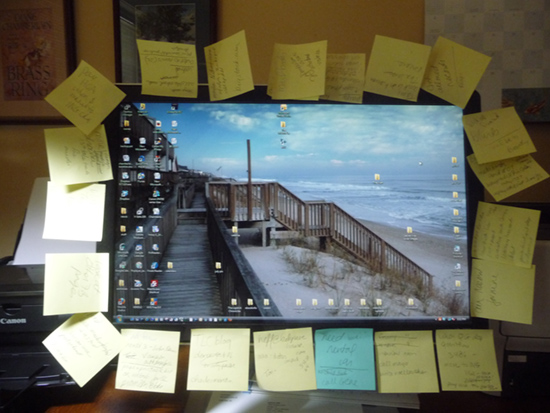This screenshot has height=413, width=550.
Task: Select the white icon with red dot
Action: pos(158,124)
